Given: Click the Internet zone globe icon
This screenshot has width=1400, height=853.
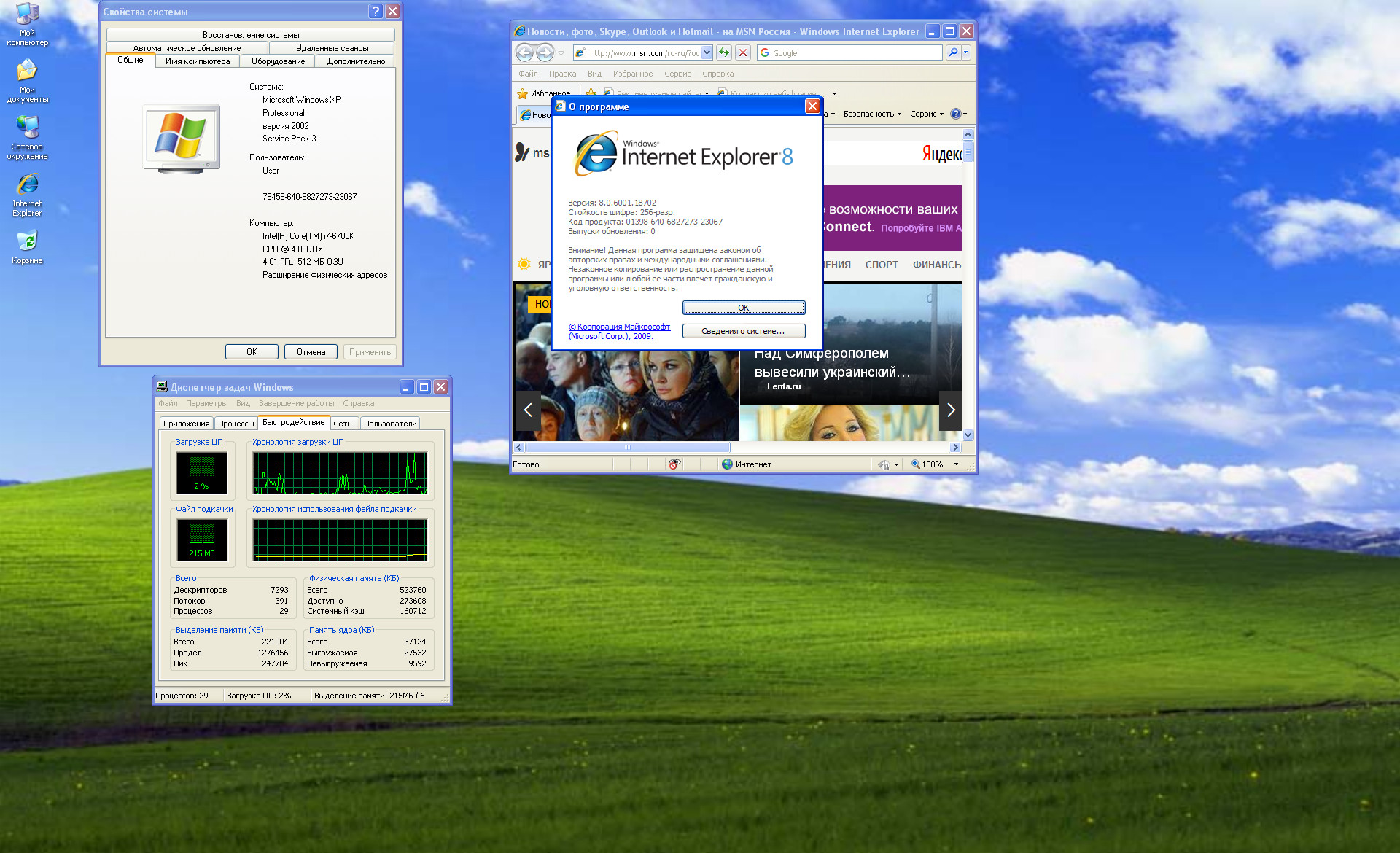Looking at the screenshot, I should click(727, 464).
